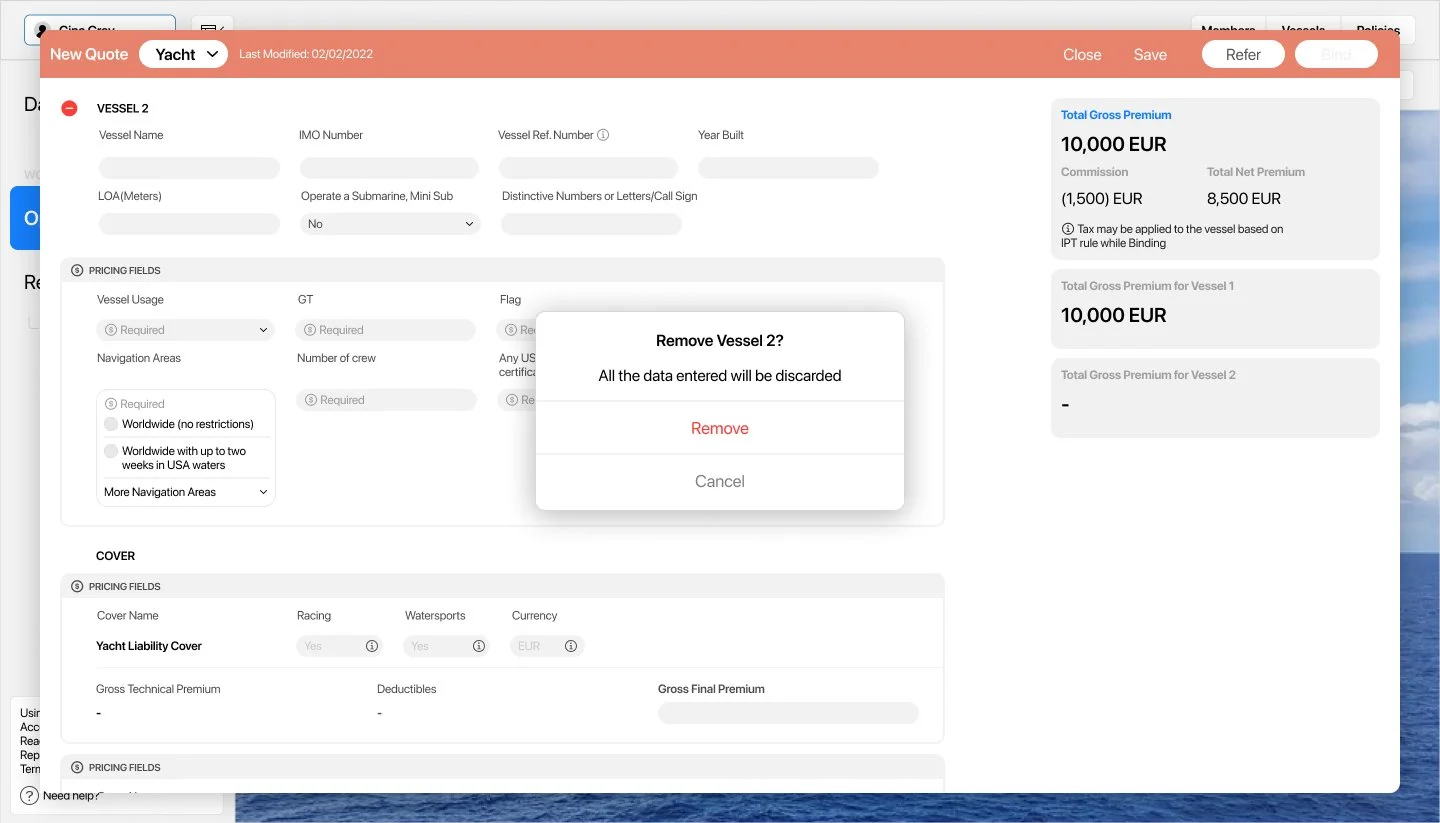Click the Vessel Ref. Number input field
This screenshot has width=1440, height=823.
(x=588, y=168)
